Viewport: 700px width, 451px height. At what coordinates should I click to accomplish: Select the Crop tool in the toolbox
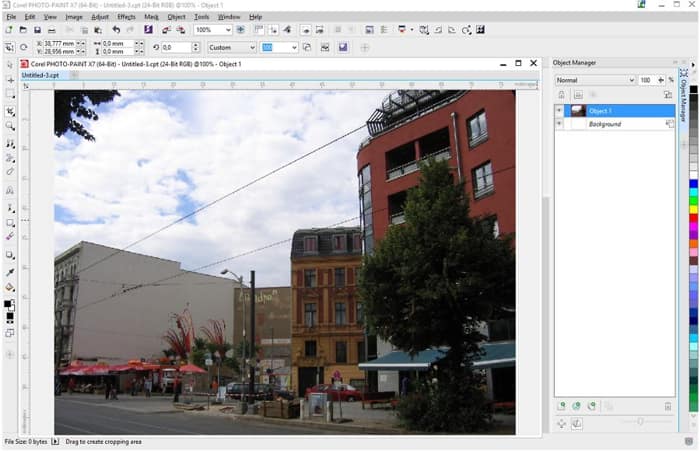tap(9, 111)
